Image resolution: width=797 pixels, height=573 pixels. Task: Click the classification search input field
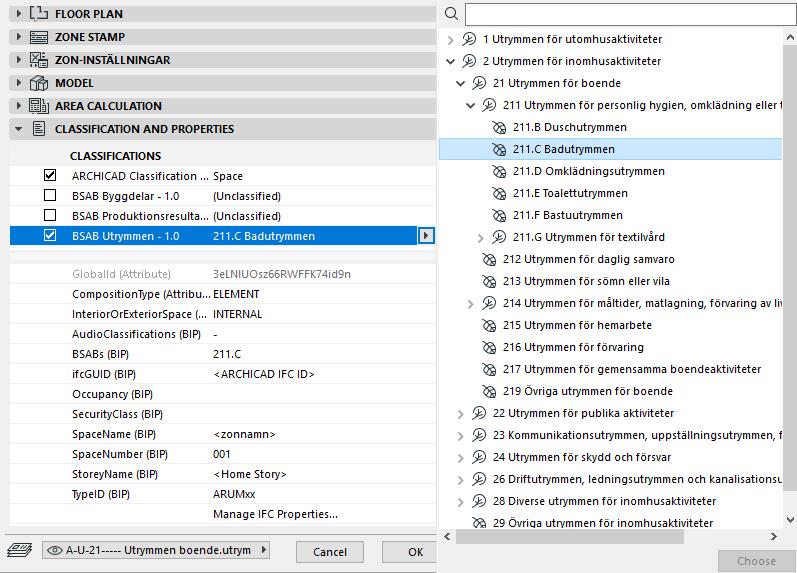630,14
